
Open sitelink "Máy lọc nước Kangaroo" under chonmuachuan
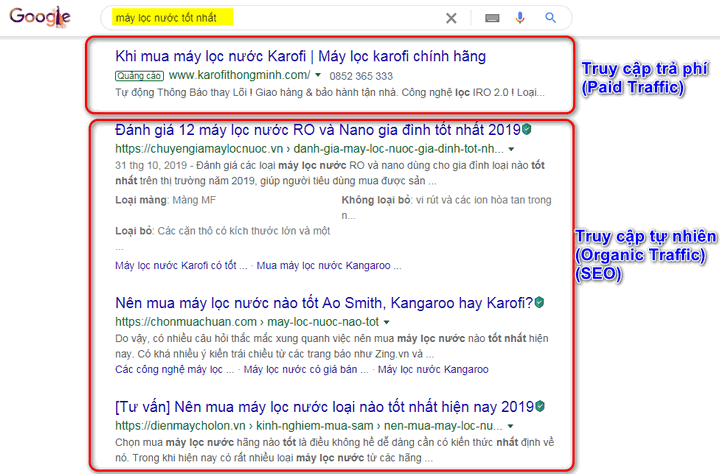pyautogui.click(x=433, y=369)
